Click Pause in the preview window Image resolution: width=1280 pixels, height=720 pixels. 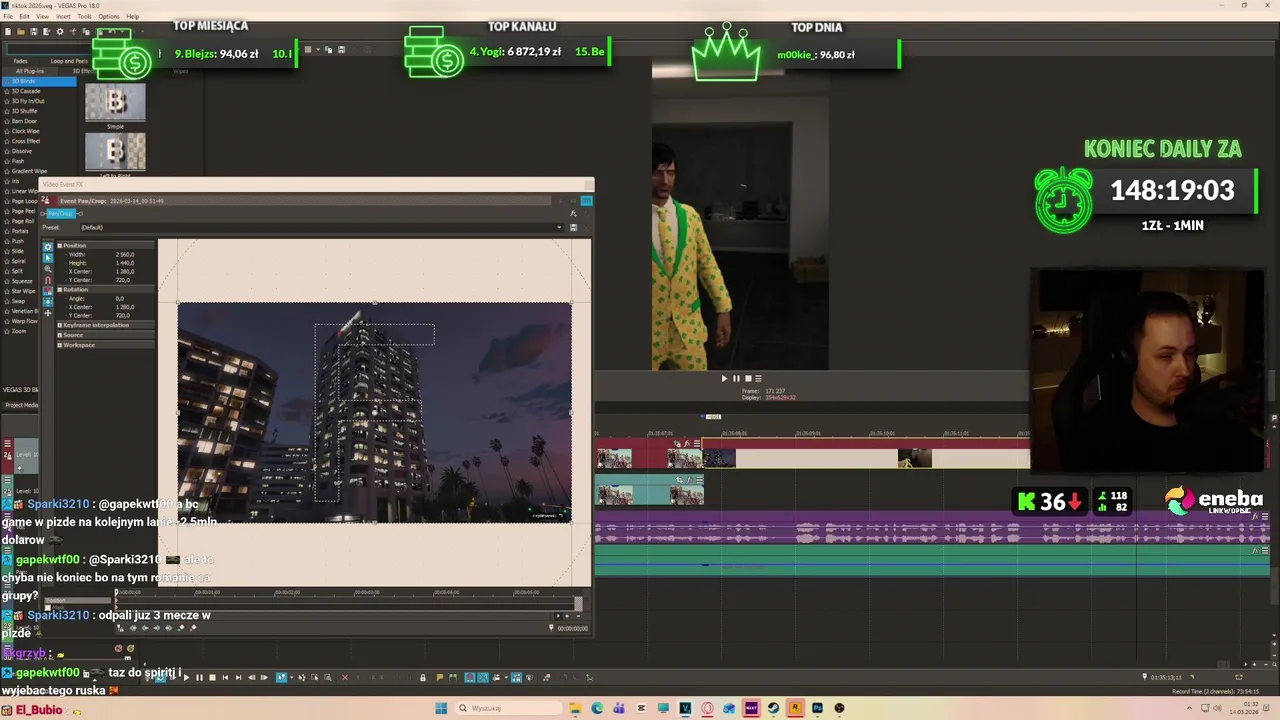tap(736, 378)
